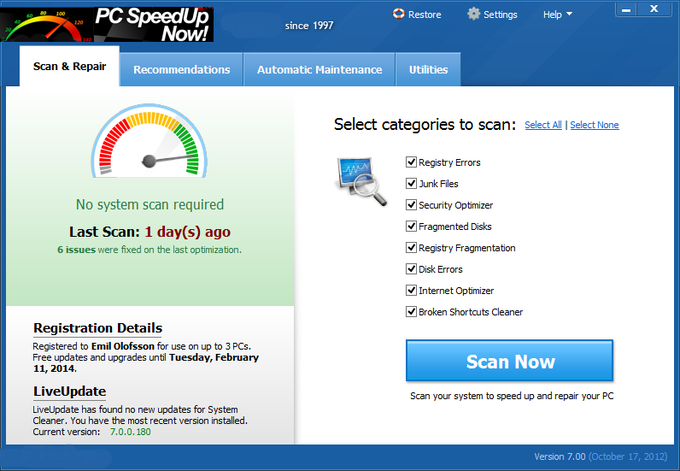Open Settings via the gear icon
Screen dimensions: 680x471
(474, 15)
